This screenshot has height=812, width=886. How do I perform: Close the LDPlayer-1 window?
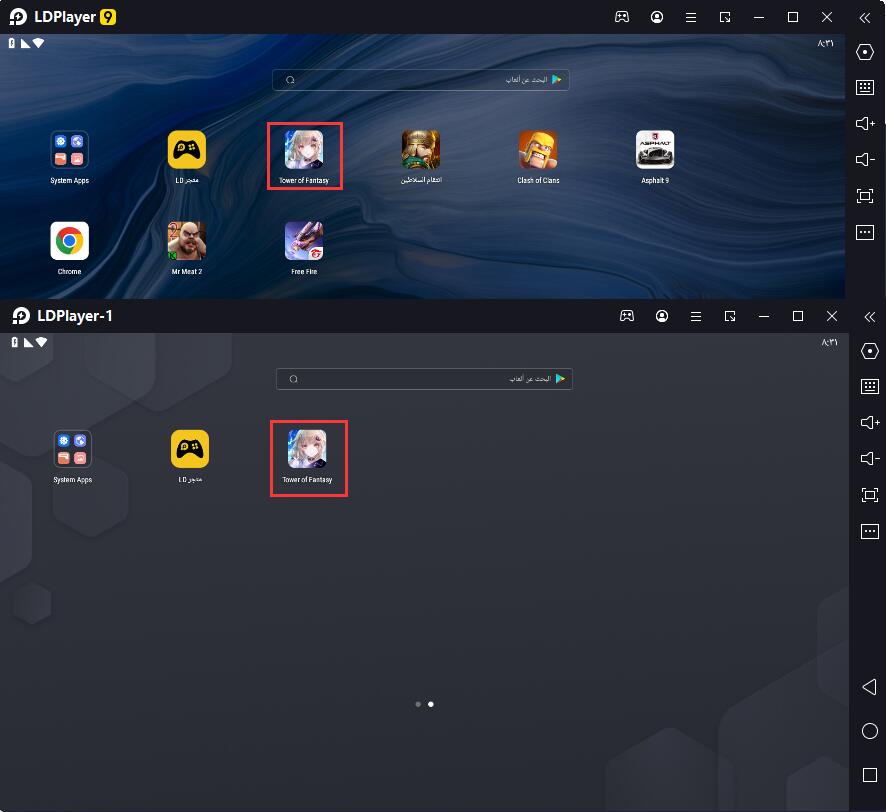point(832,316)
